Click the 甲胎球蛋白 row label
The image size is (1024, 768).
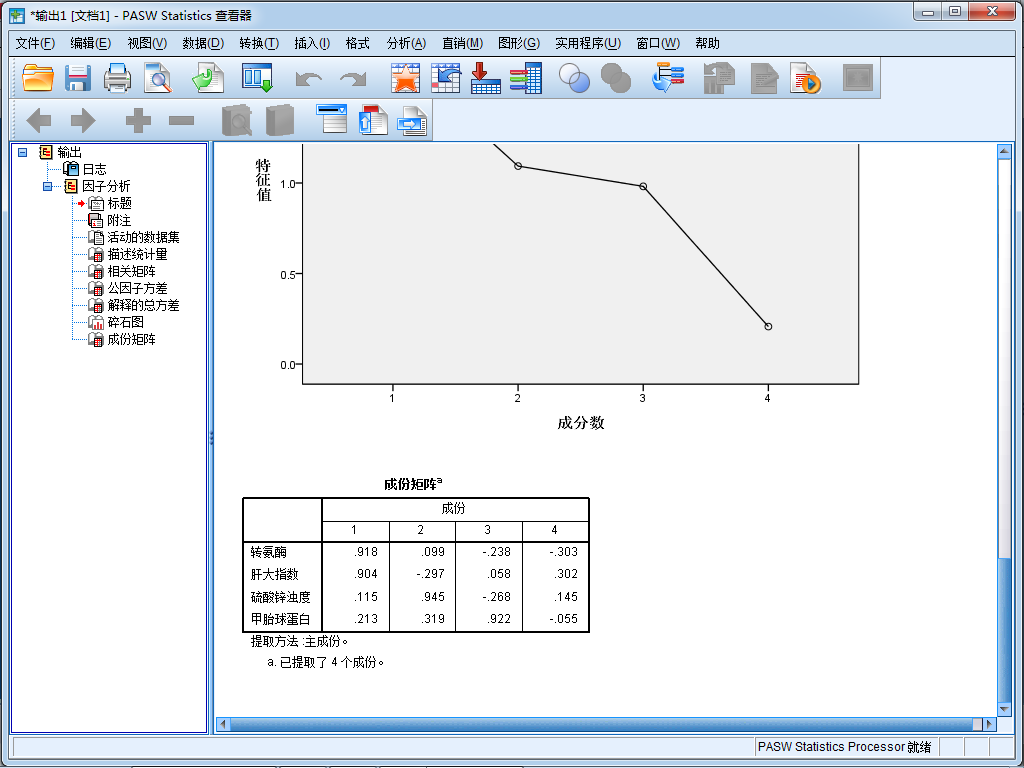pyautogui.click(x=280, y=619)
